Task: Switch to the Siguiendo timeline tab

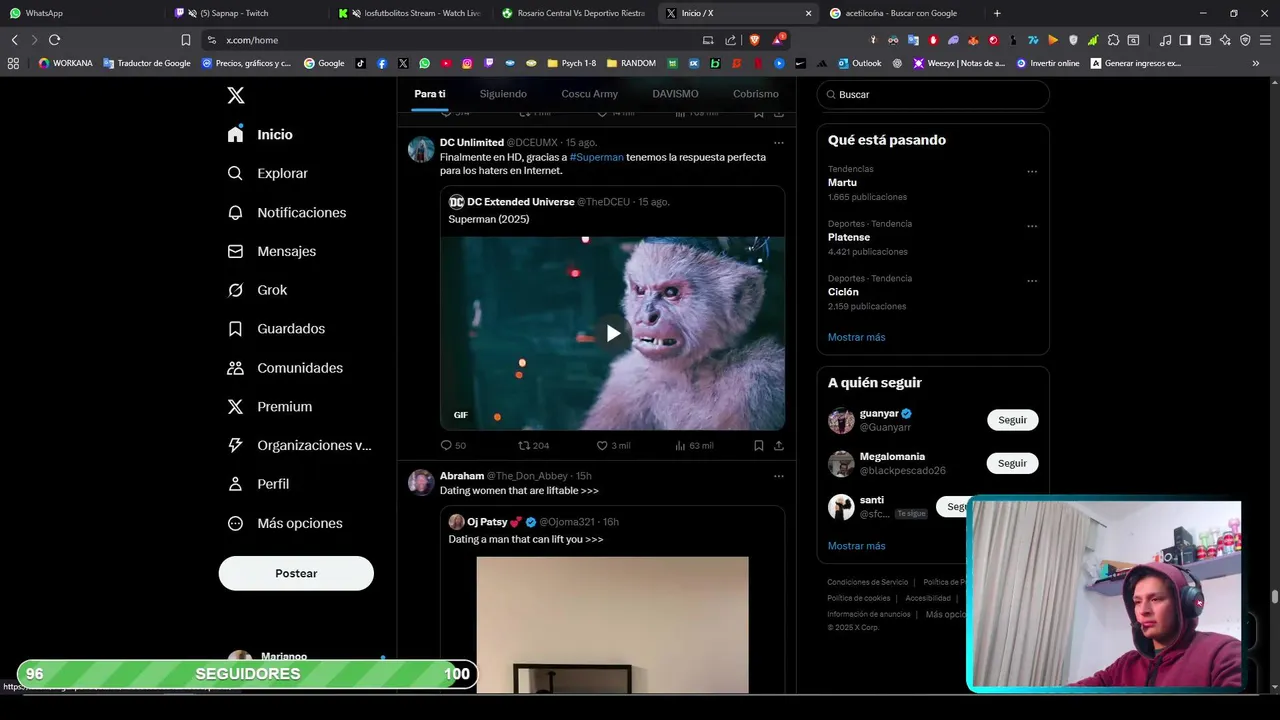Action: pos(503,94)
